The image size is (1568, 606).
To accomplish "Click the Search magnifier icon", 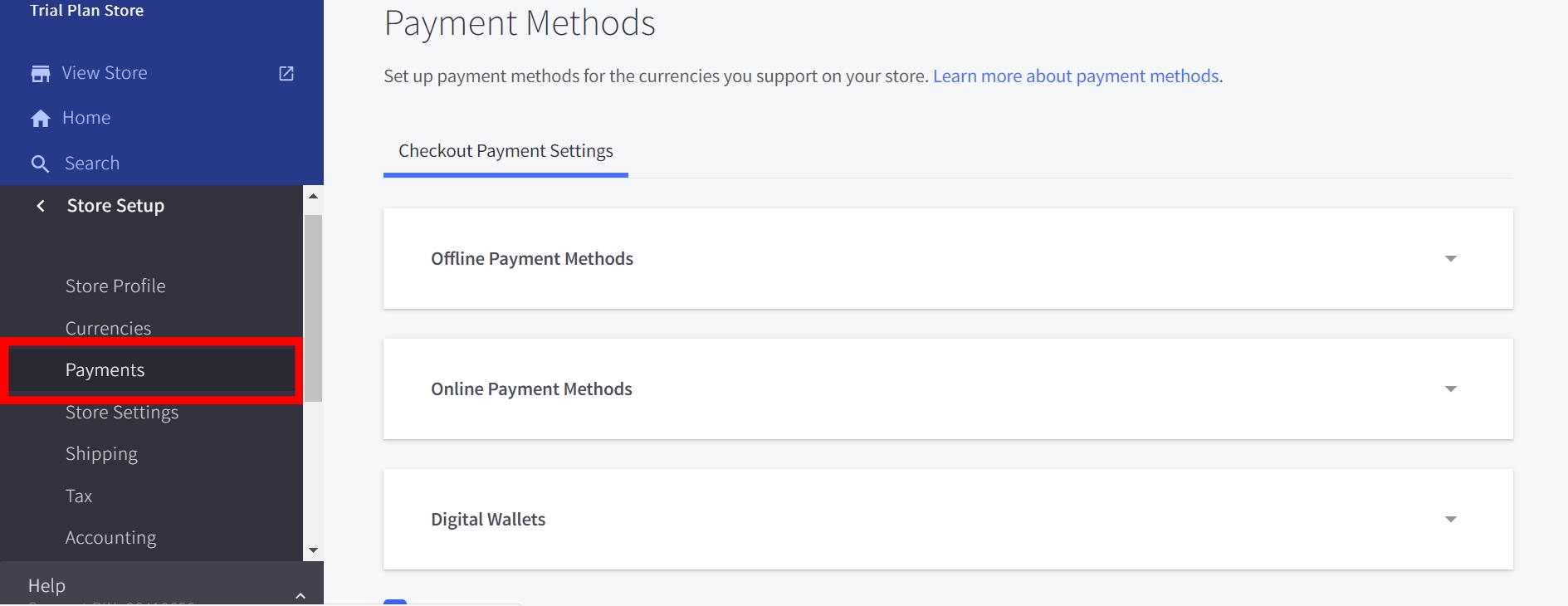I will coord(40,164).
